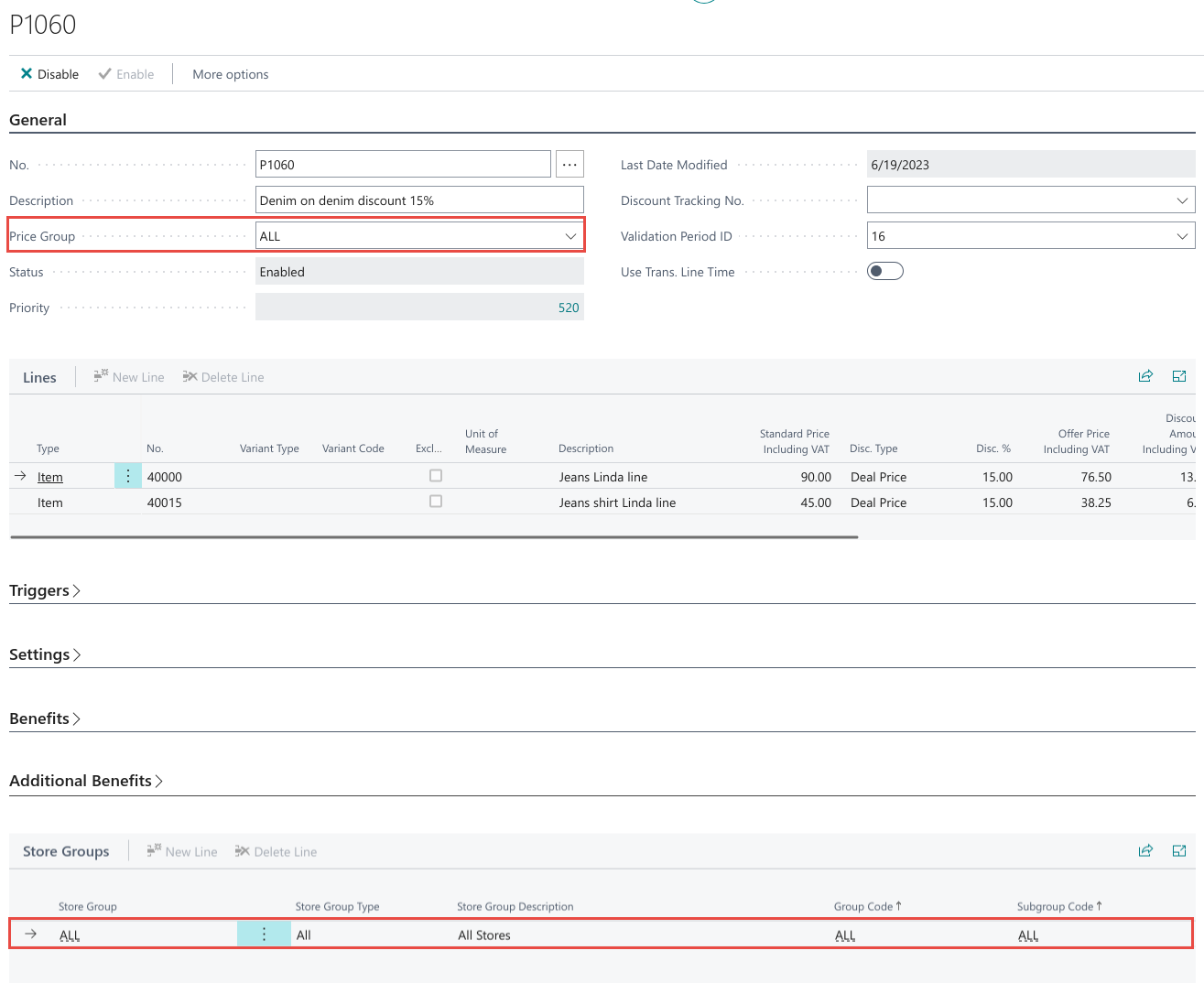
Task: Open the Priority value 520 link
Action: coord(569,308)
